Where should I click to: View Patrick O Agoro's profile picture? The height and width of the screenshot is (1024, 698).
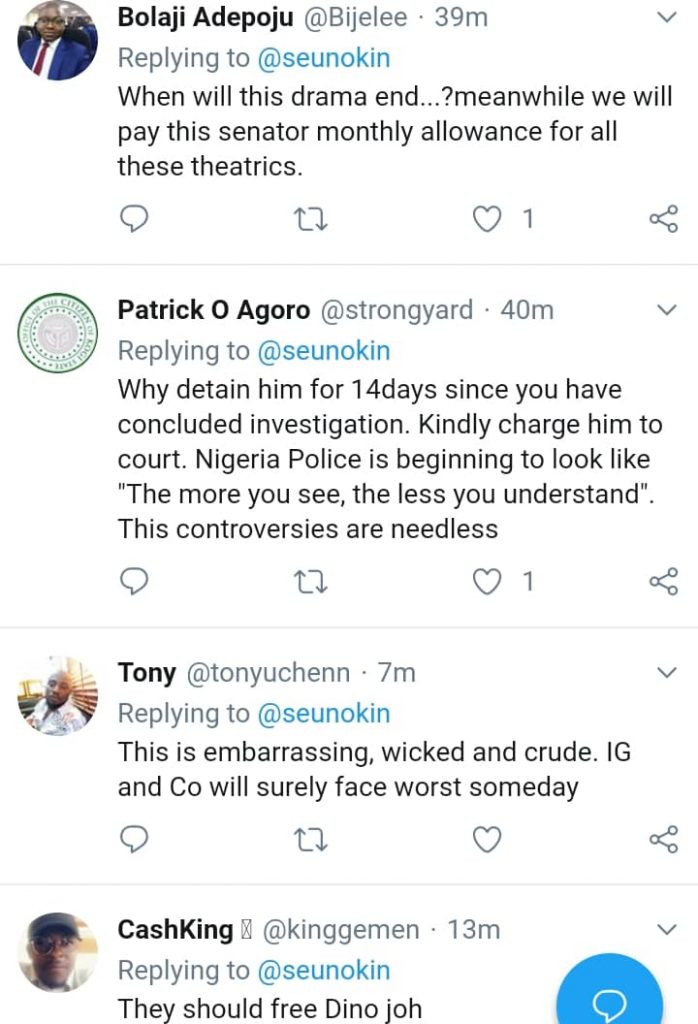58,334
